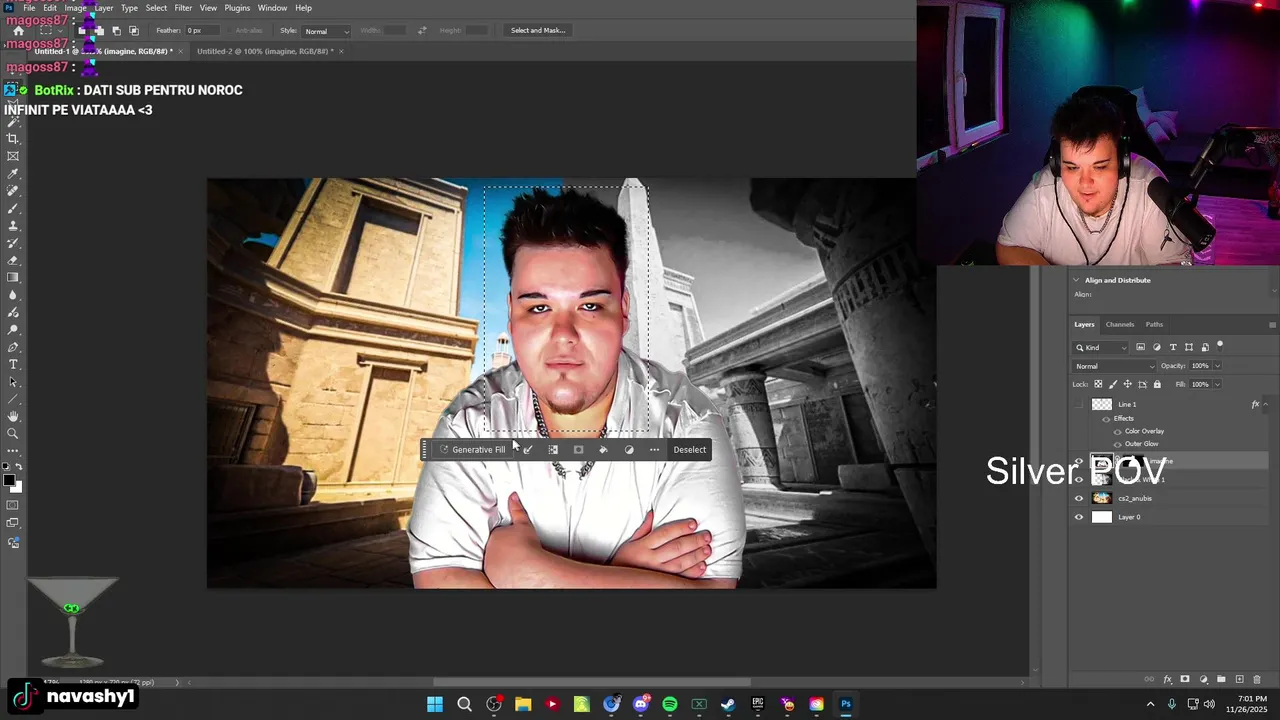Switch to the Paths tab
The width and height of the screenshot is (1280, 720).
(1154, 325)
